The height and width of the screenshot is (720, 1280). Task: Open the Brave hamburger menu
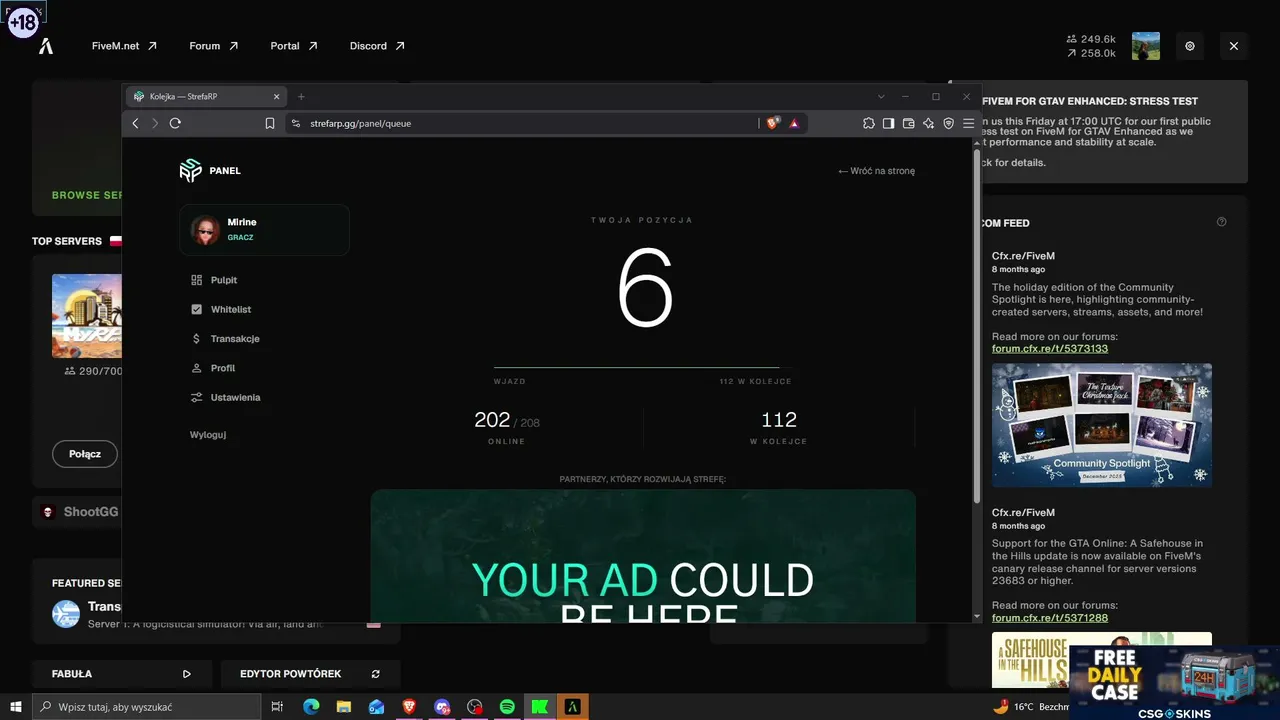(x=968, y=123)
